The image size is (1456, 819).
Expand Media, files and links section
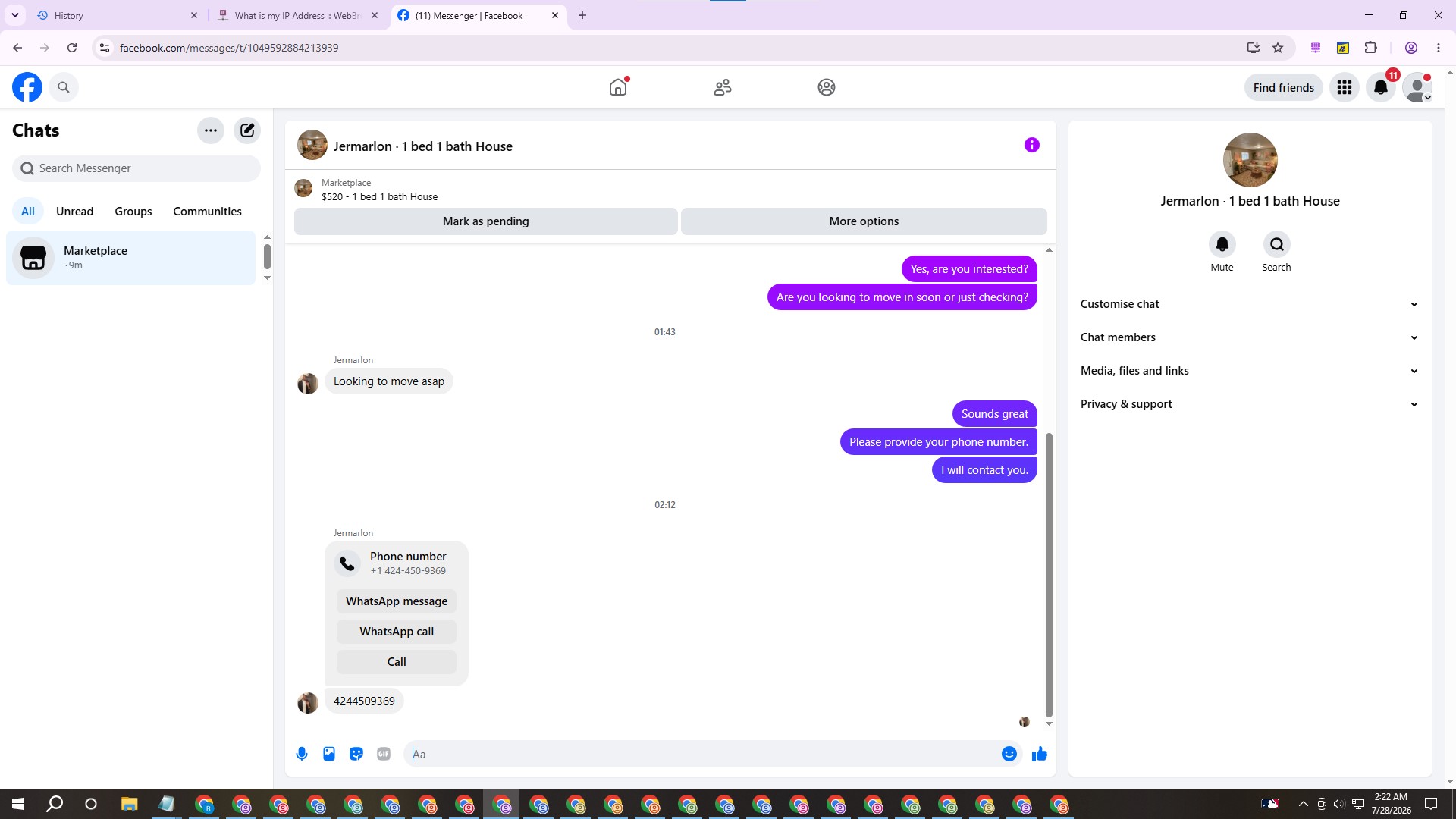(1250, 371)
